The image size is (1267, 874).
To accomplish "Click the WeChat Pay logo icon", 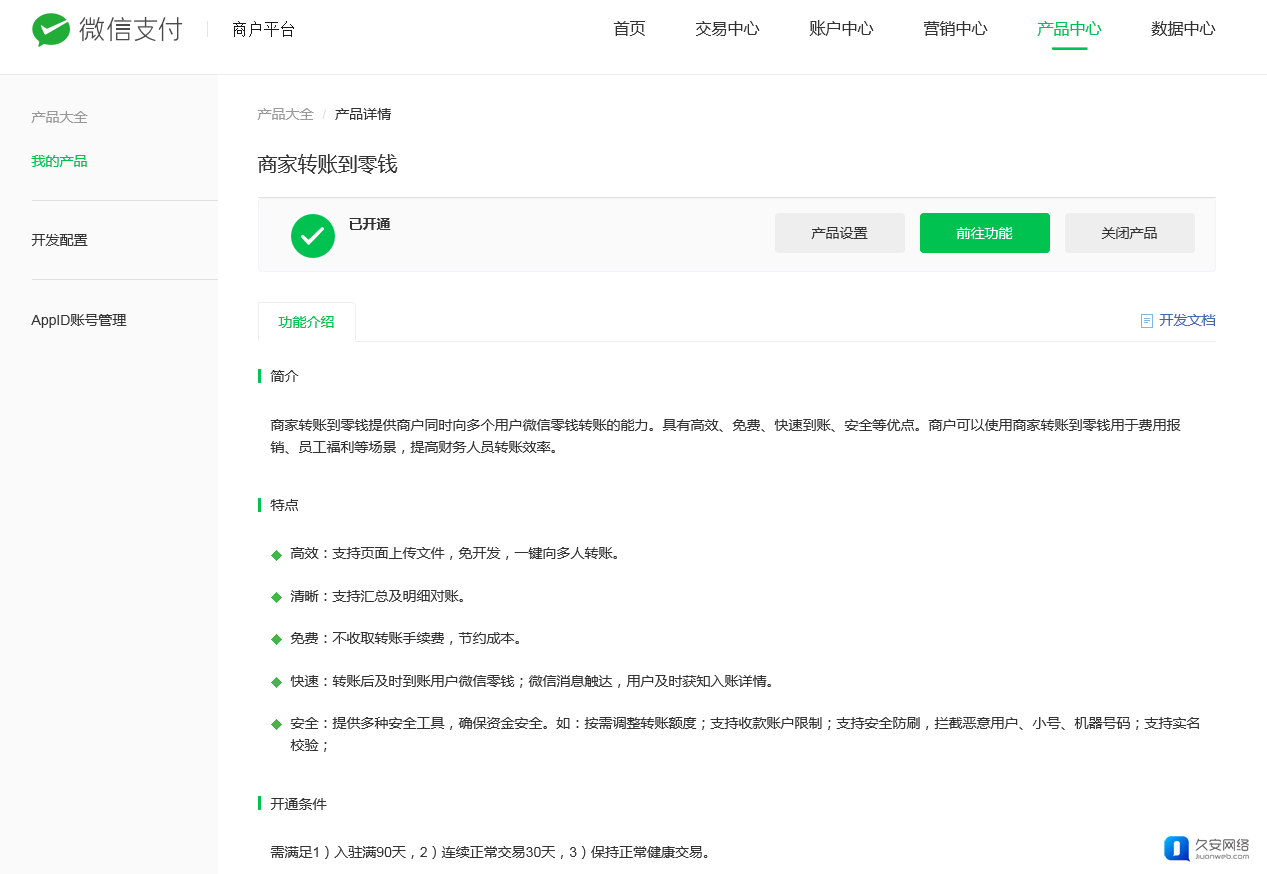I will click(x=51, y=30).
